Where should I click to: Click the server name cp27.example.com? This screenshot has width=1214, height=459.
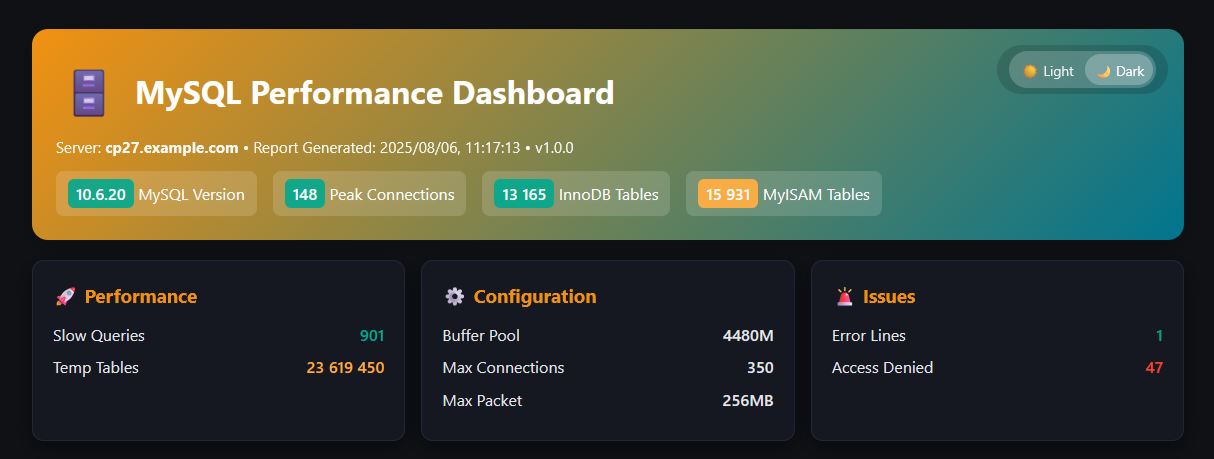(172, 148)
